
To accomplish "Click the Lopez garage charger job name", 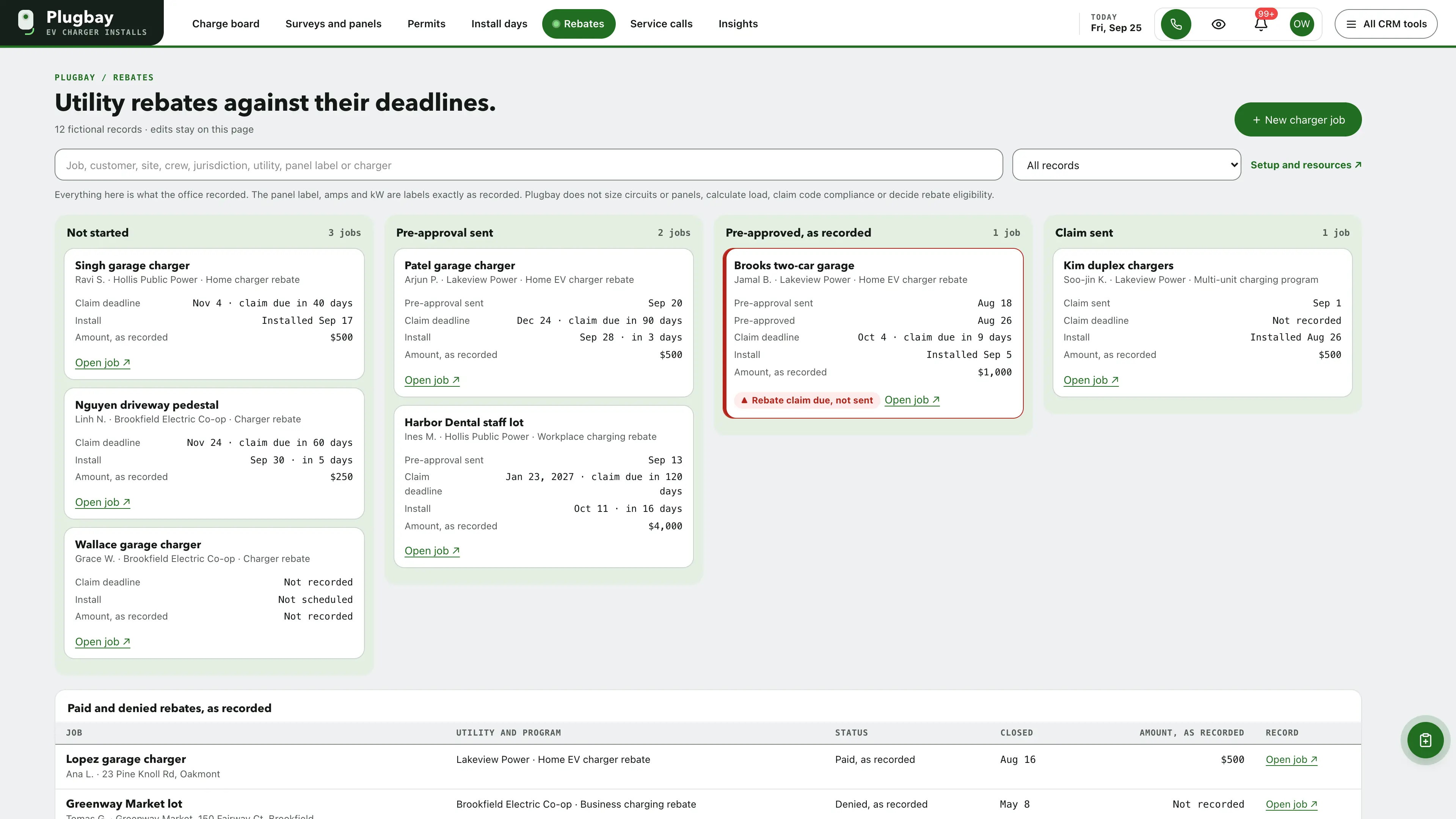I will (x=126, y=759).
